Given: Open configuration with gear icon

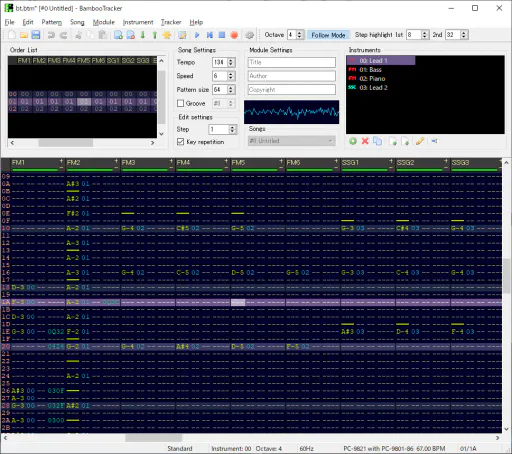Looking at the screenshot, I should coord(249,35).
